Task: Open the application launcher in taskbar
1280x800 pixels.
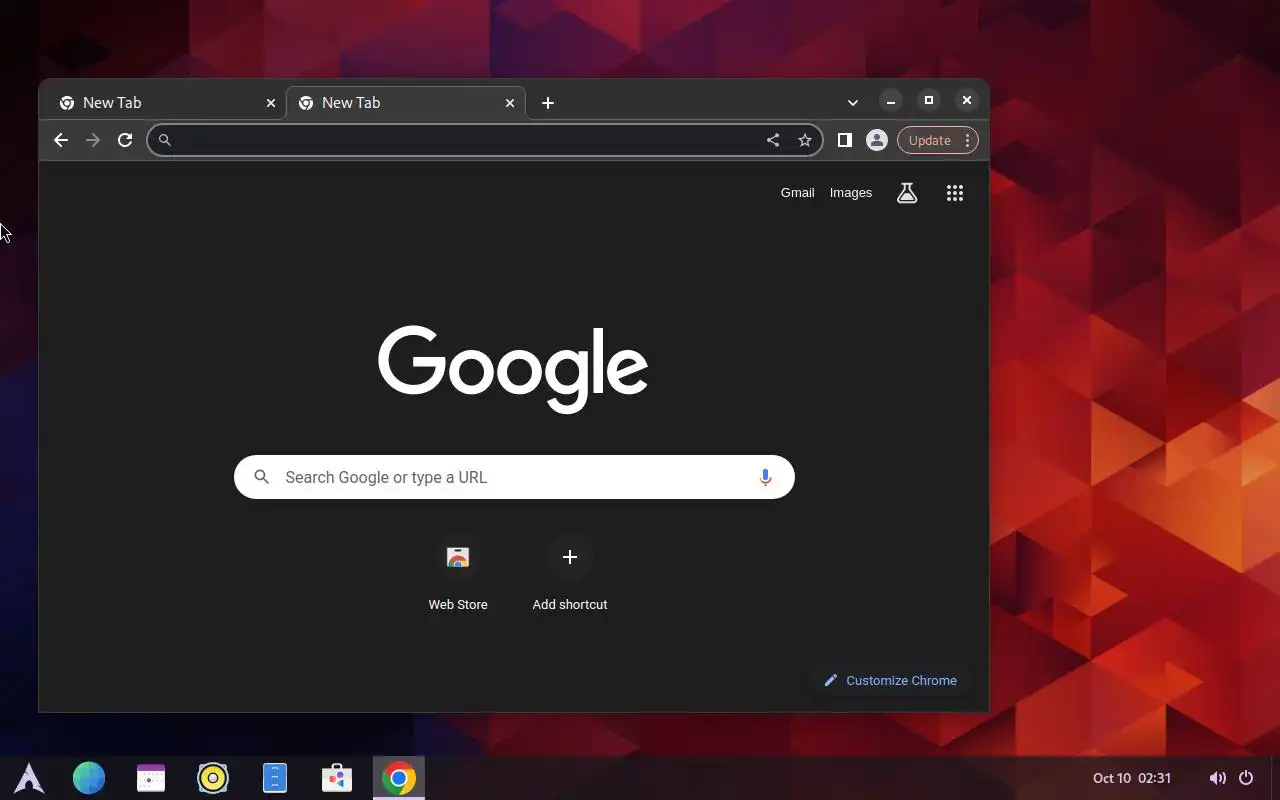Action: click(x=29, y=778)
